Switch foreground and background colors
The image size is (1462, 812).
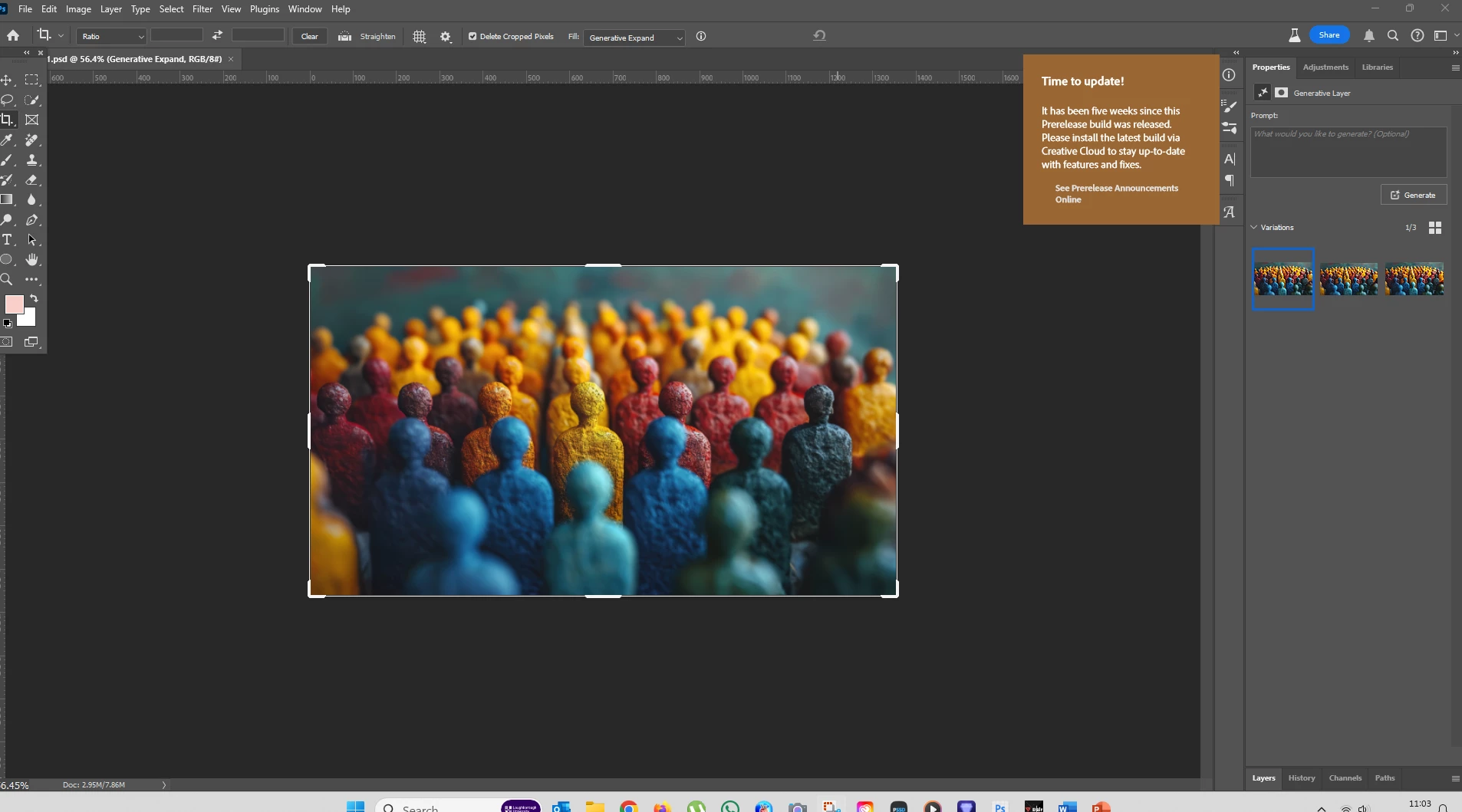[34, 298]
